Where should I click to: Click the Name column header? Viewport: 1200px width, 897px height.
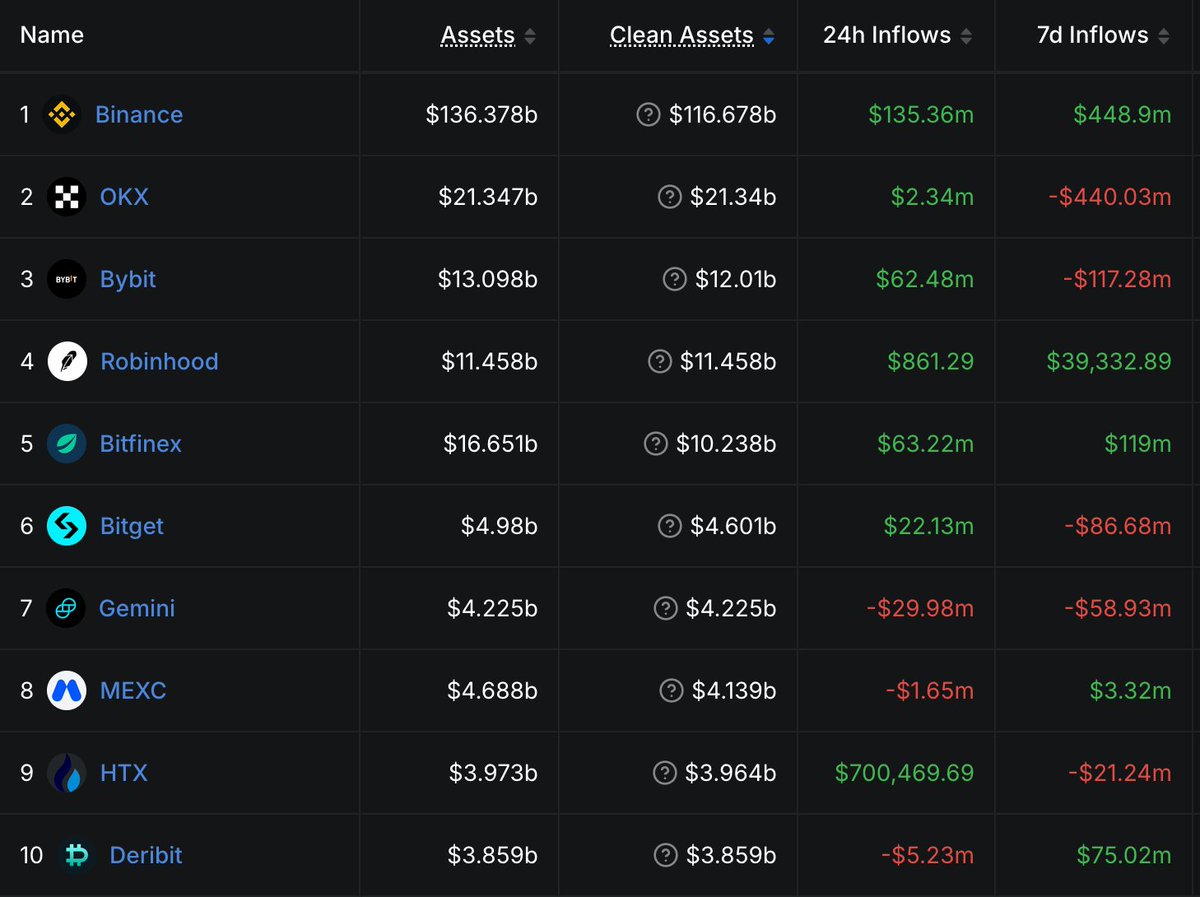[x=52, y=35]
